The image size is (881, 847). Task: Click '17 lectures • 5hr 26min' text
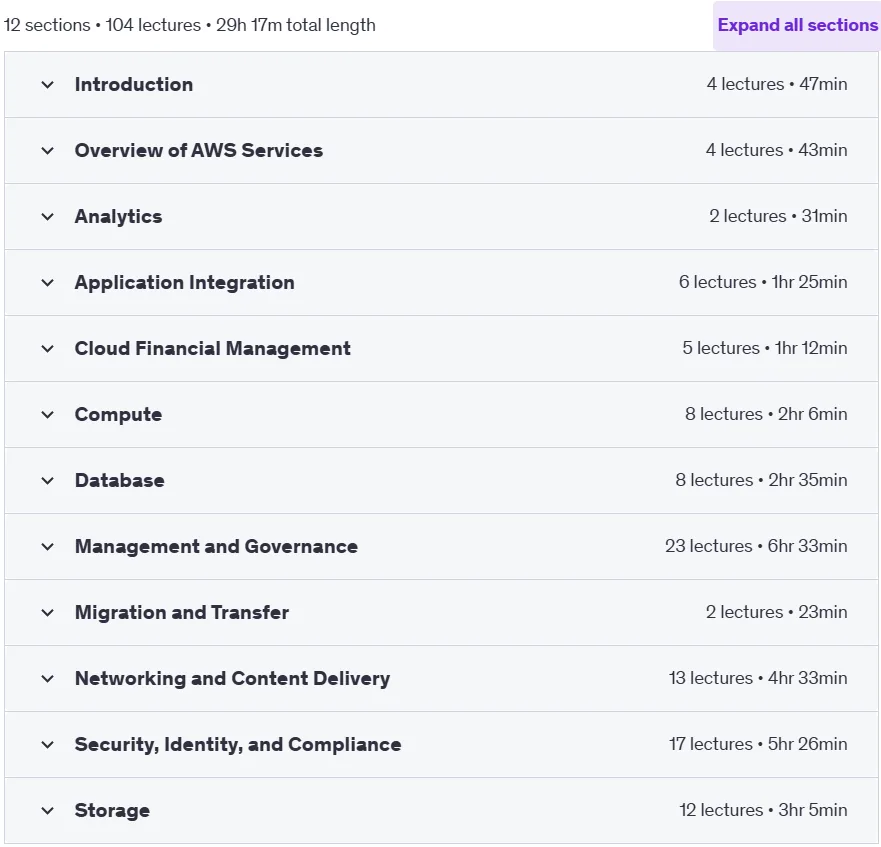coord(758,744)
